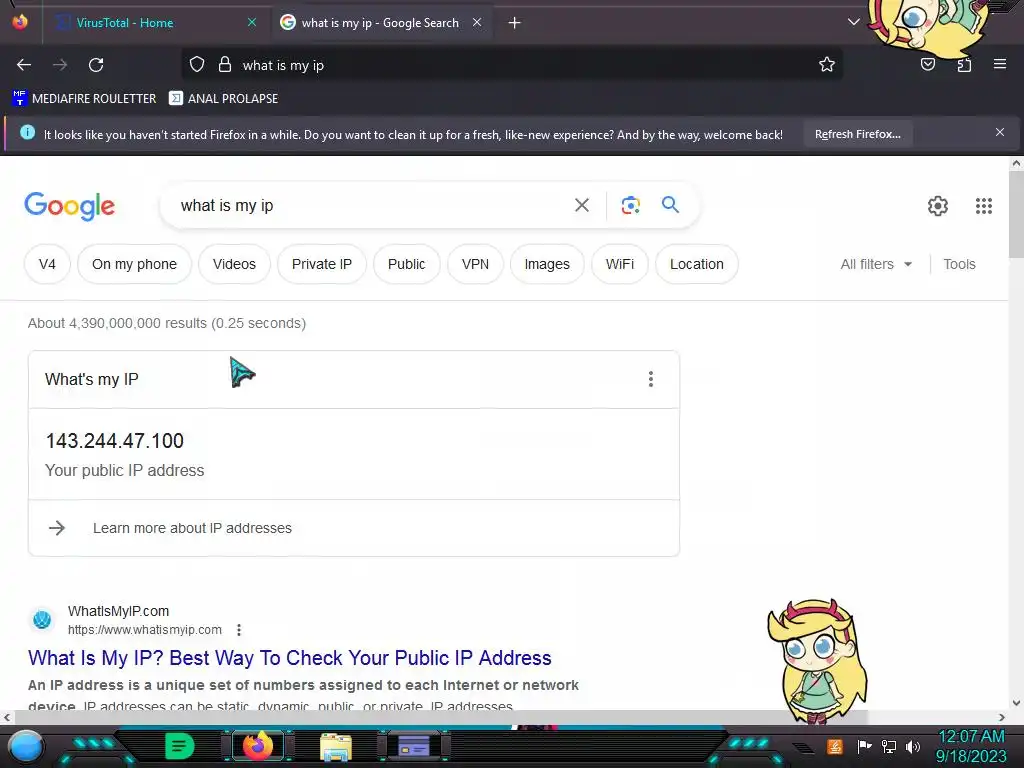Open the MEDIAFIRE ROULETTER bookmark
Screen dimensions: 1024x768
coord(84,99)
